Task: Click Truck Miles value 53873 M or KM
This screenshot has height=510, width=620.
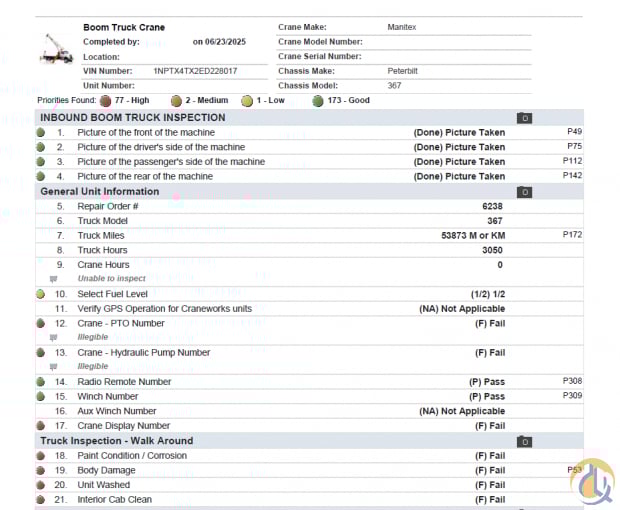Action: pyautogui.click(x=473, y=236)
